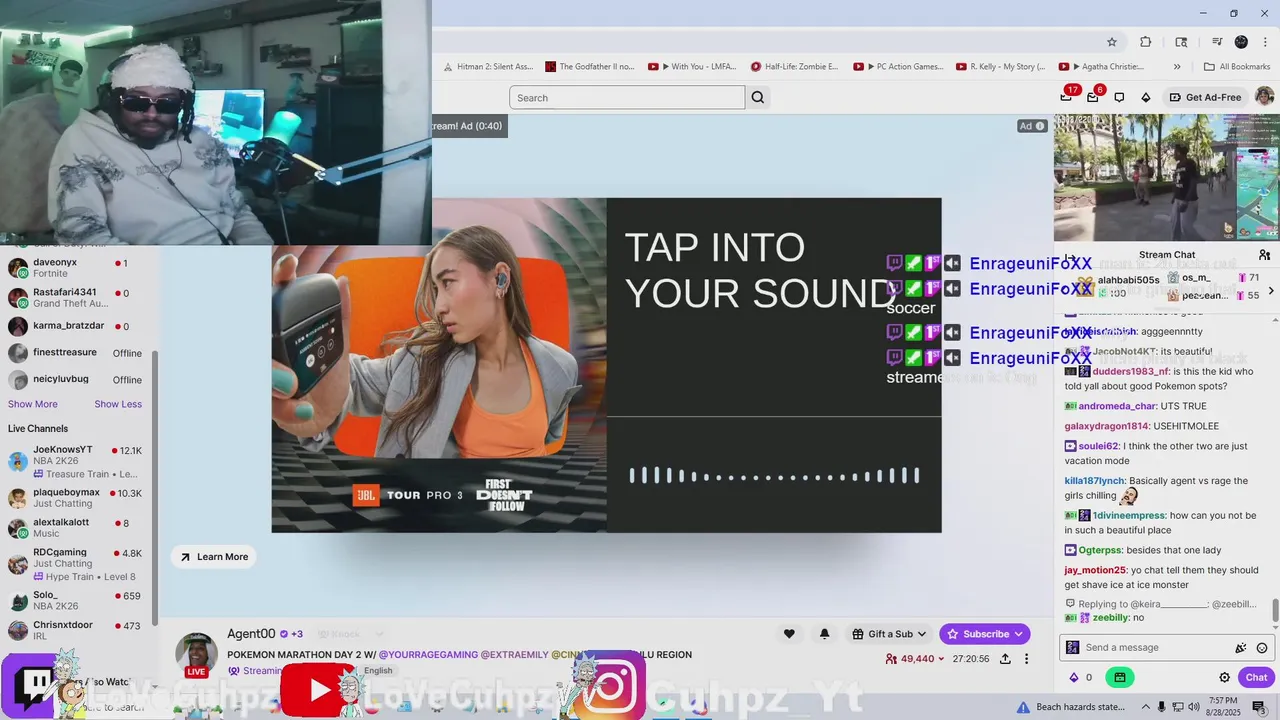Image resolution: width=1280 pixels, height=720 pixels.
Task: Open Half-Life: Zombie bookmark
Action: (x=795, y=67)
